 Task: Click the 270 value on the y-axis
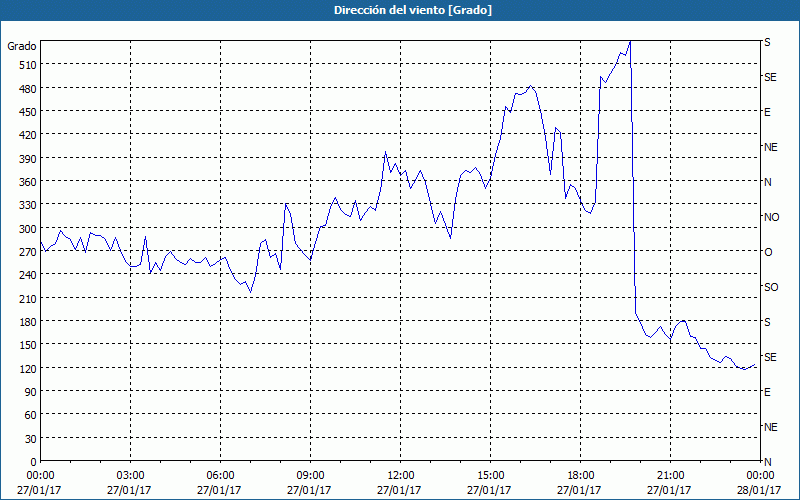(x=28, y=252)
